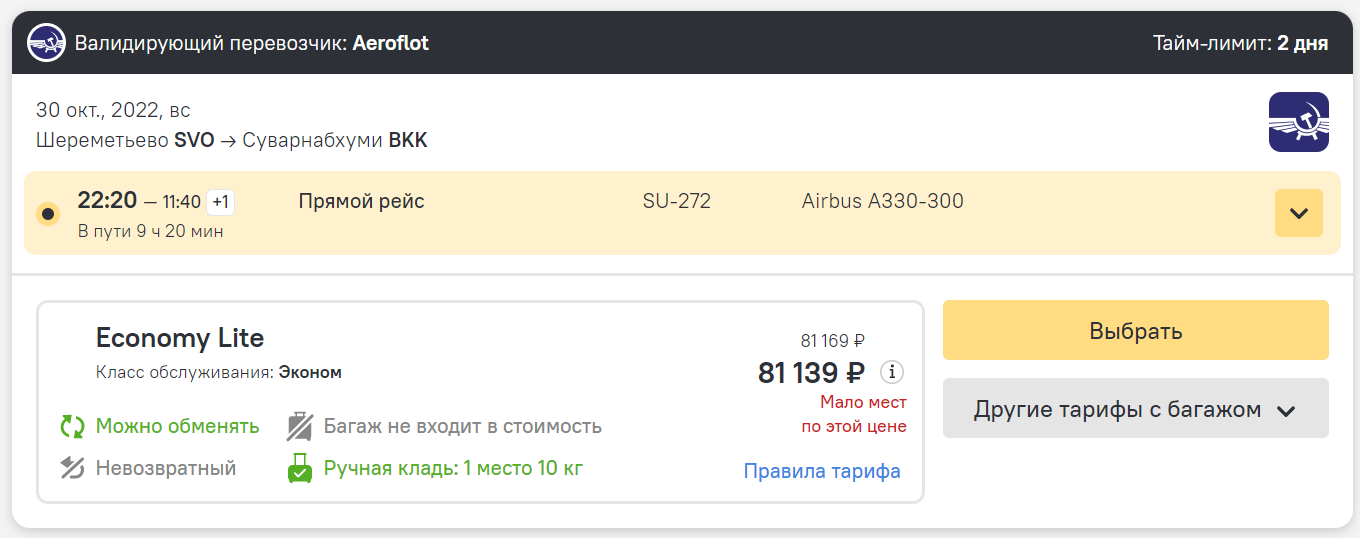Screen dimensions: 1360x538
Task: Click the green hand luggage icon
Action: (x=300, y=468)
